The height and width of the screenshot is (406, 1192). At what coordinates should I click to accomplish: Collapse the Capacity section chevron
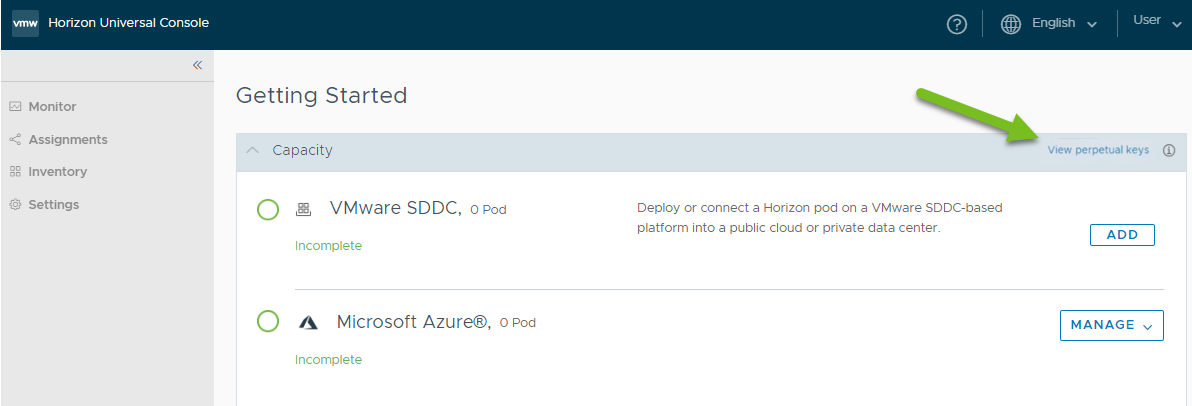[254, 150]
